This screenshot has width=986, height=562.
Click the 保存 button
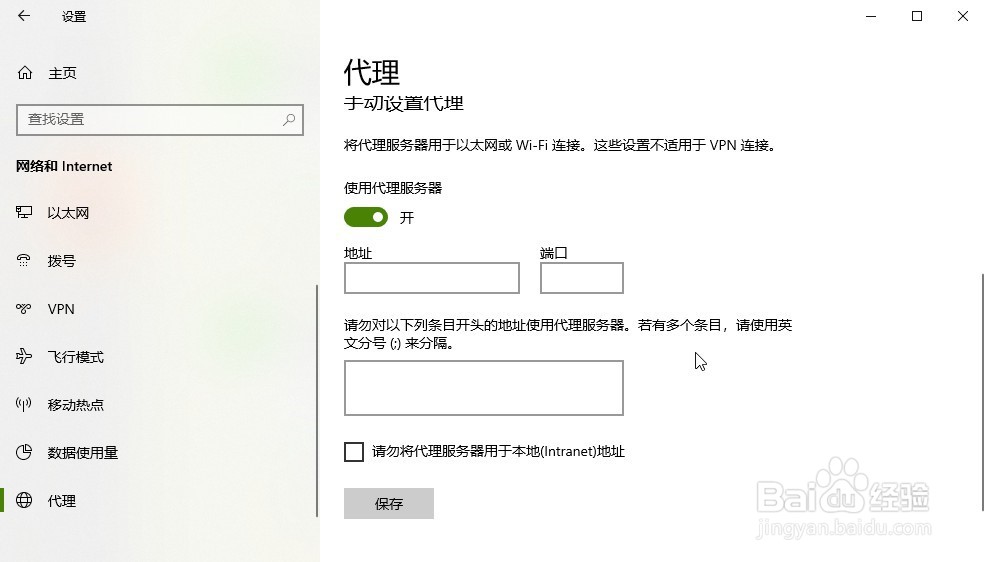389,504
